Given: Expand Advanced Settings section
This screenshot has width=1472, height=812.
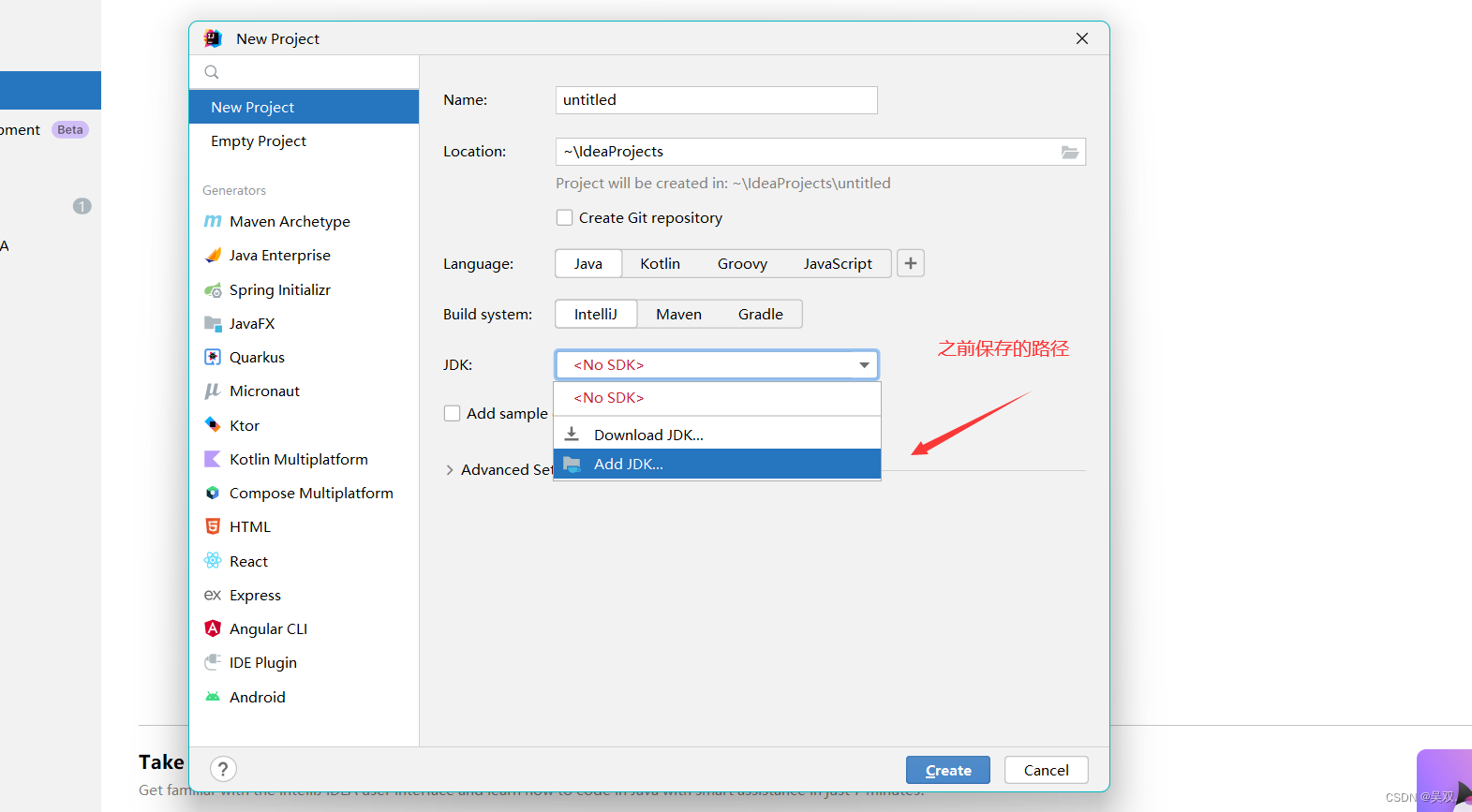Looking at the screenshot, I should pos(450,470).
